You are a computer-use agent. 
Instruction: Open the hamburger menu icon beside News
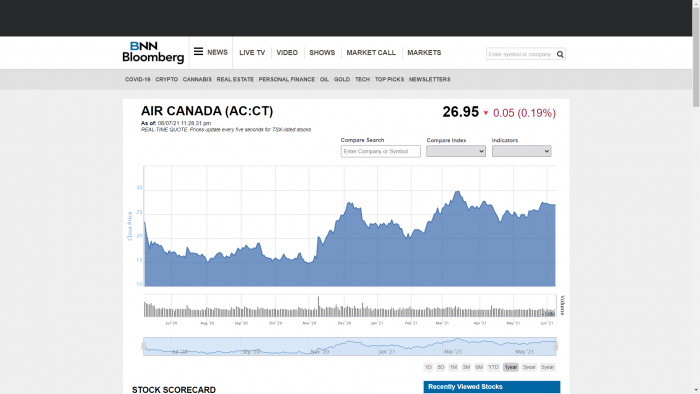(198, 52)
